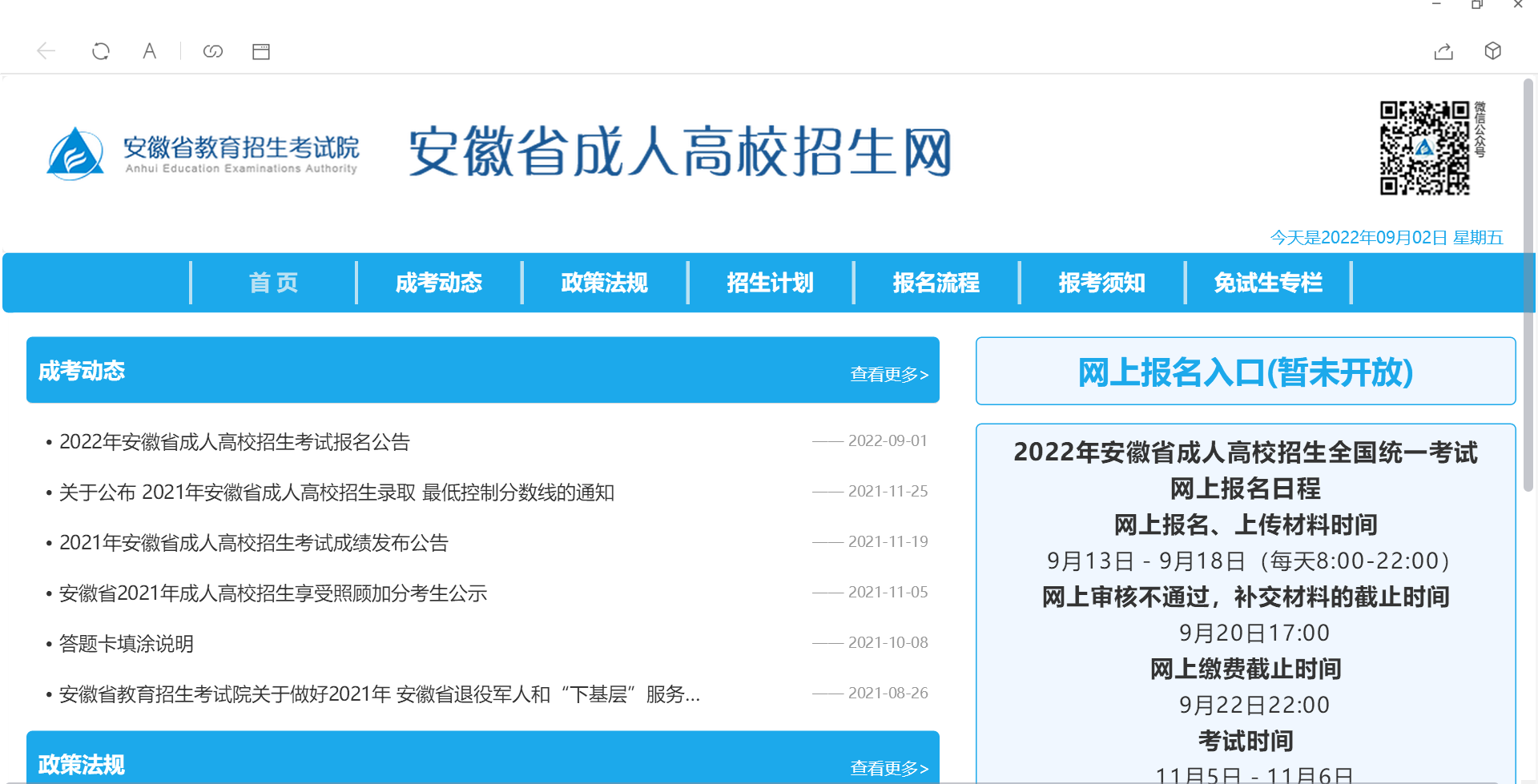Click the share icon at top right
This screenshot has width=1538, height=784.
1443,51
